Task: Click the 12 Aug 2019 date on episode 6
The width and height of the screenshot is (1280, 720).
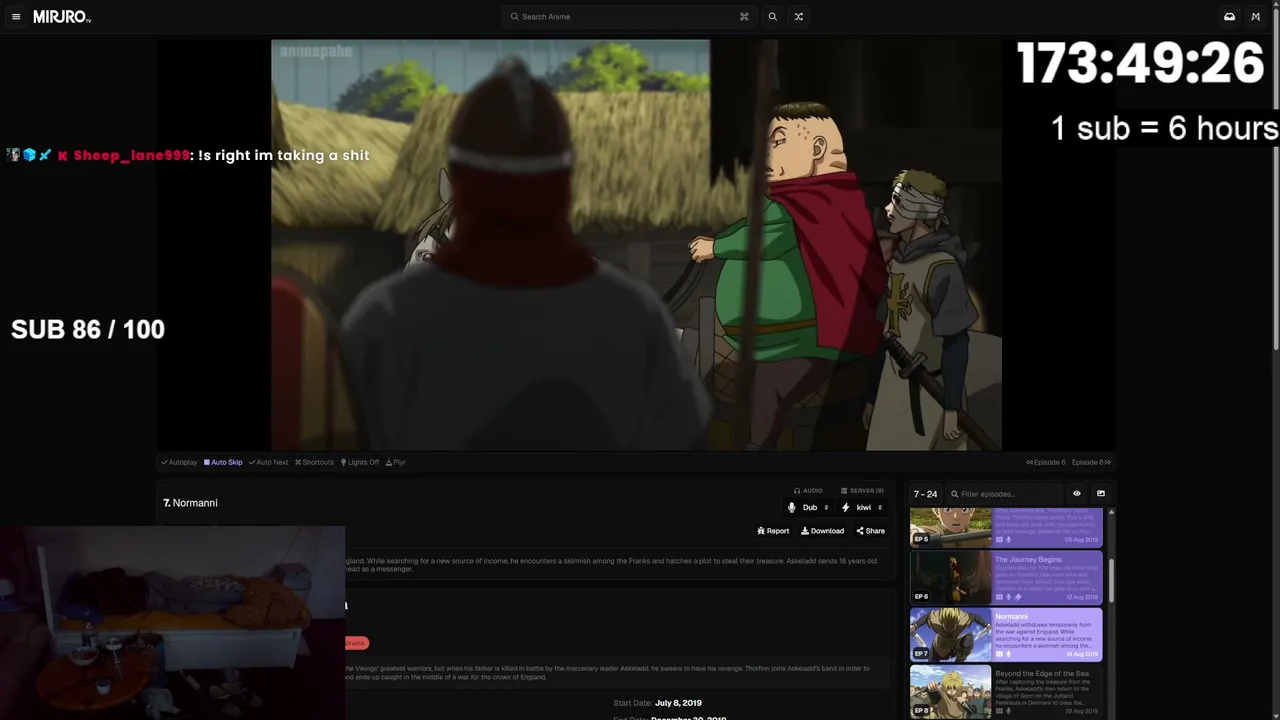Action: (x=1082, y=597)
